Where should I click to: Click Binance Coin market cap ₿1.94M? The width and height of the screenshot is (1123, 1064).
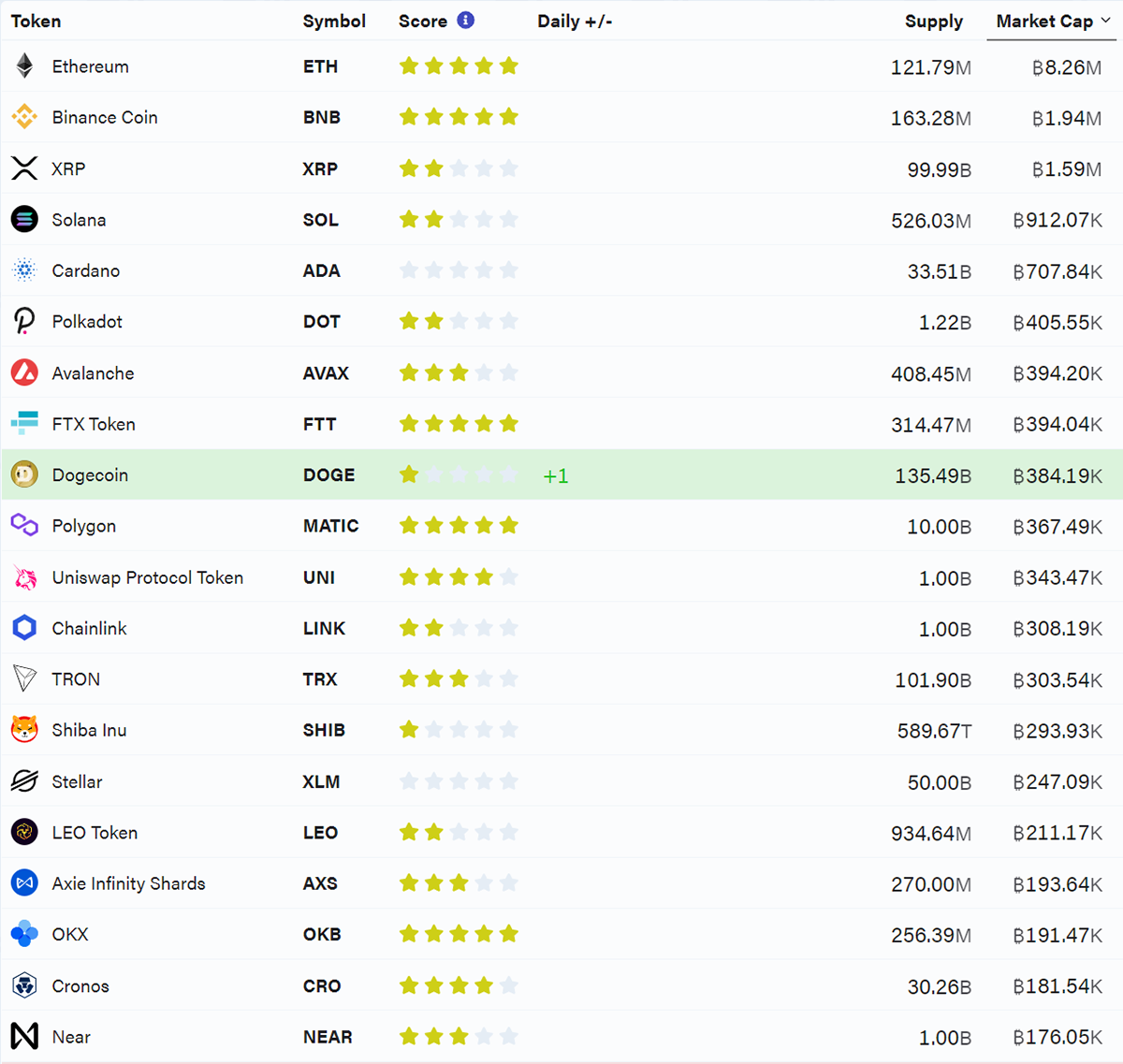(x=1067, y=118)
